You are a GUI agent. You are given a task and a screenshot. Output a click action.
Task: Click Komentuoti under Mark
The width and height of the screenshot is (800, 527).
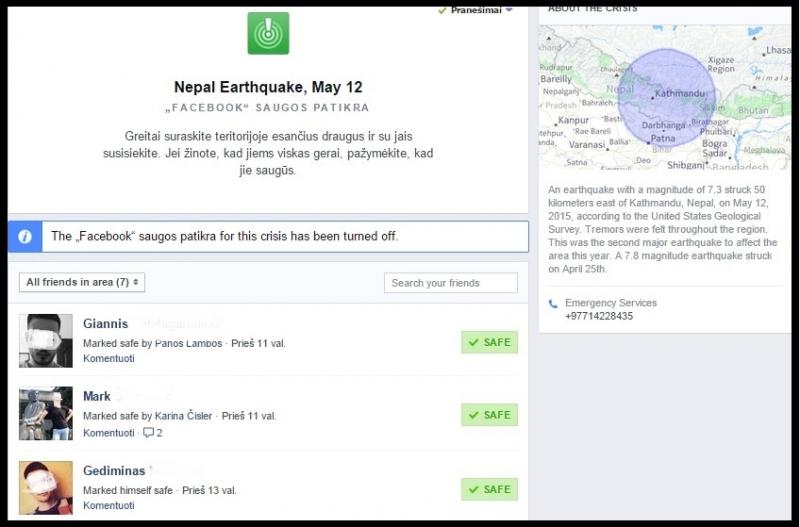[x=109, y=433]
